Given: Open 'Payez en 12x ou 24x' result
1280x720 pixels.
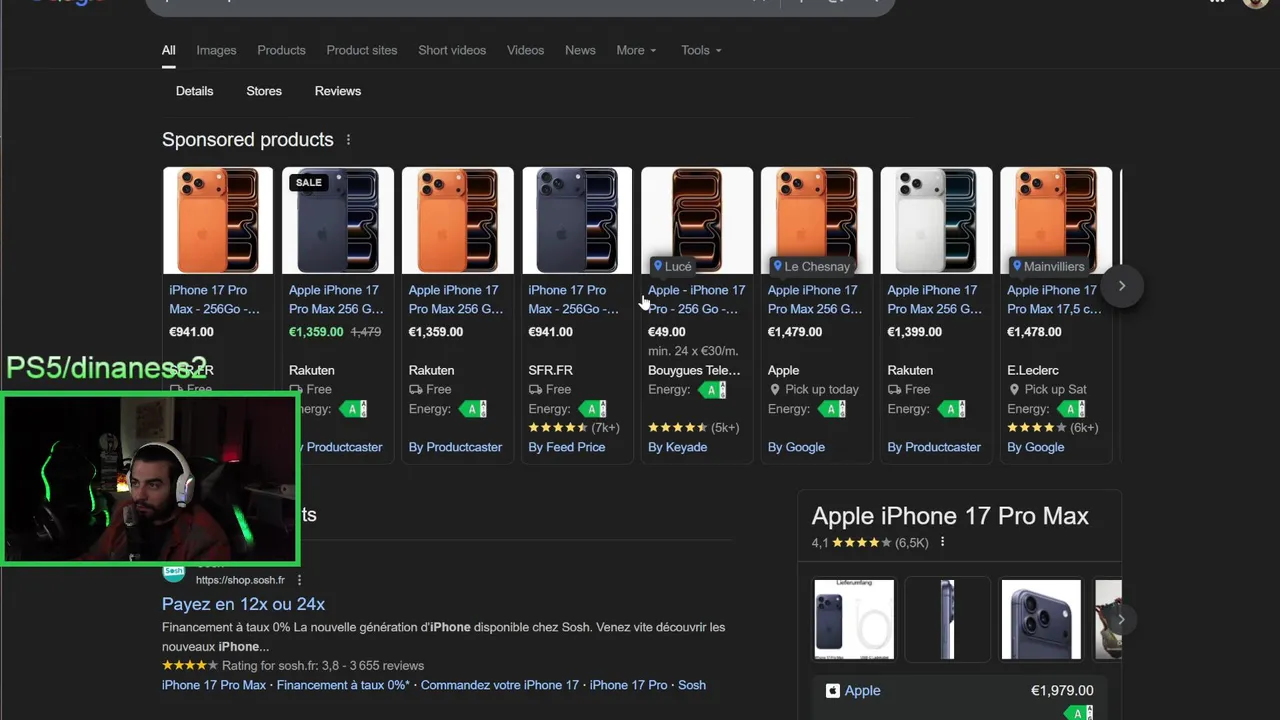Looking at the screenshot, I should [243, 604].
